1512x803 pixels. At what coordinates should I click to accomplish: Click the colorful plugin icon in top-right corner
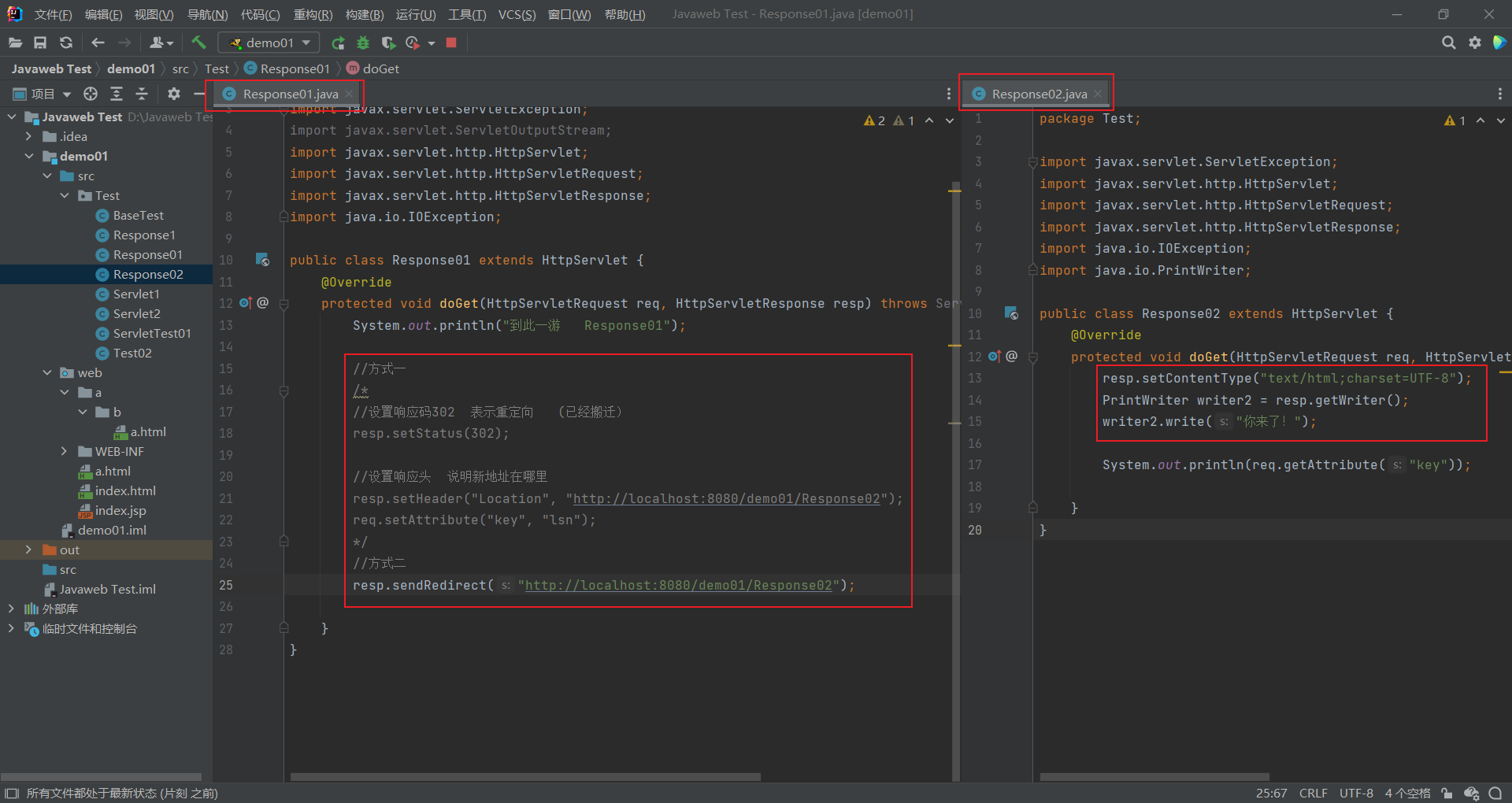click(1499, 43)
